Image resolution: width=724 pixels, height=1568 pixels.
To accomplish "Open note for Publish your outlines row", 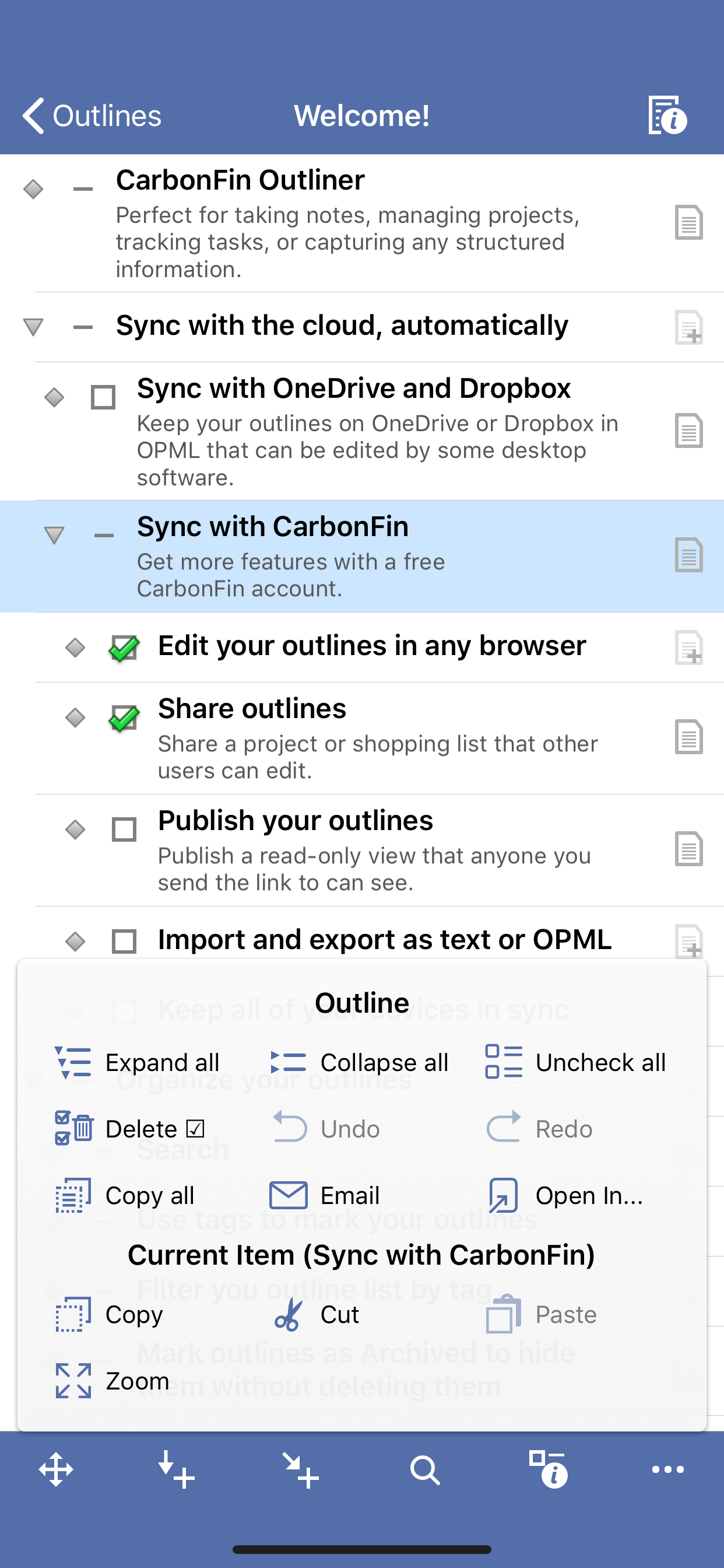I will point(688,849).
